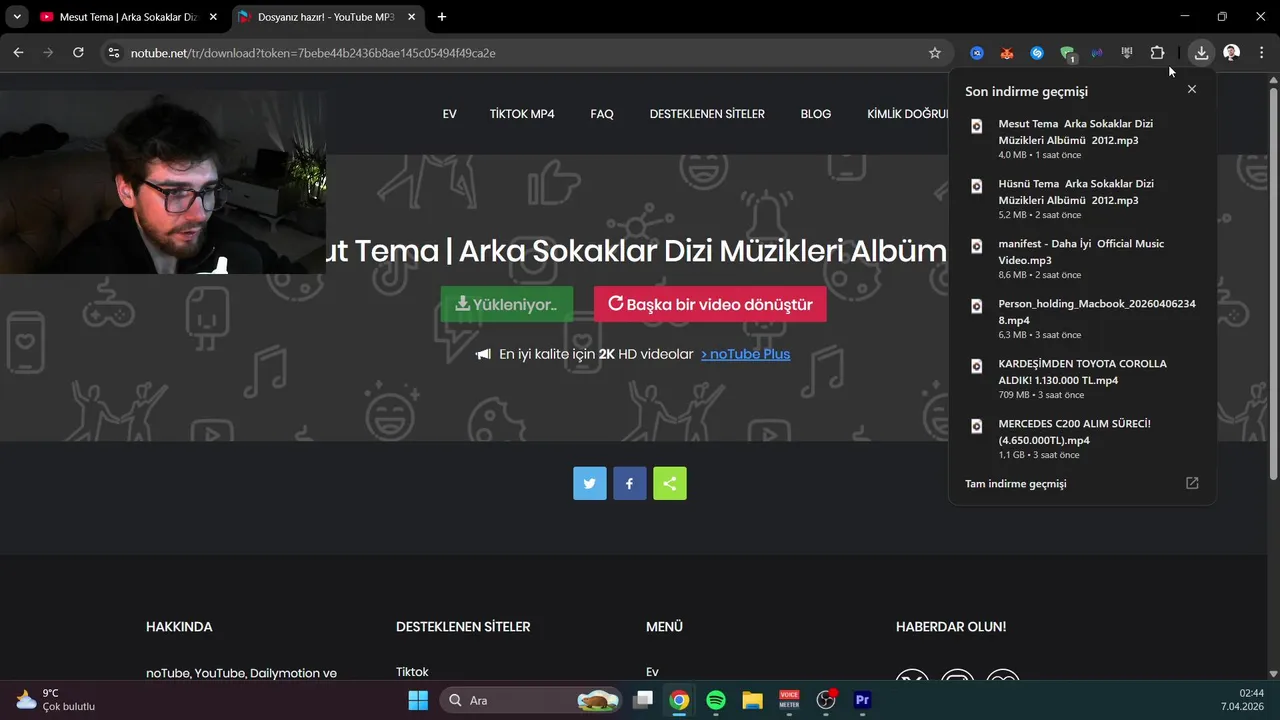Follow the noTube Plus link
Screen dimensions: 1280x720
[x=746, y=354]
